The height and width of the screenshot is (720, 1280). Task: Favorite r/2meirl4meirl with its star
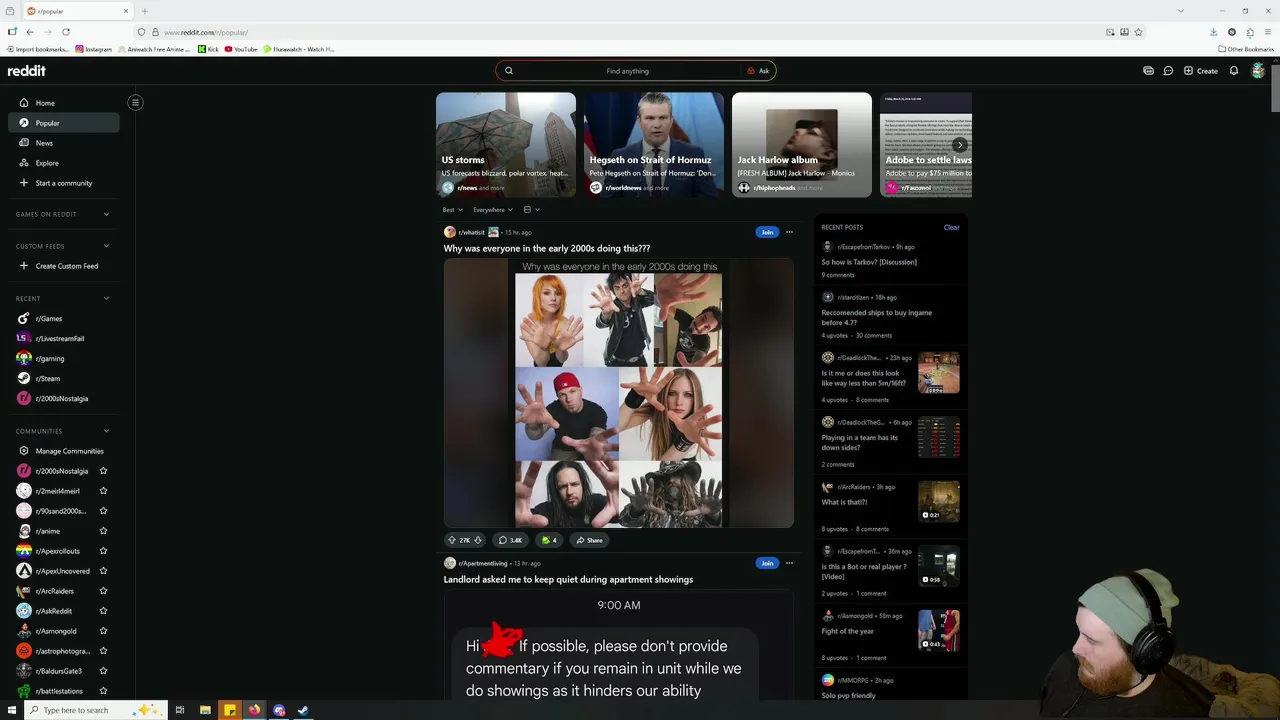[103, 491]
